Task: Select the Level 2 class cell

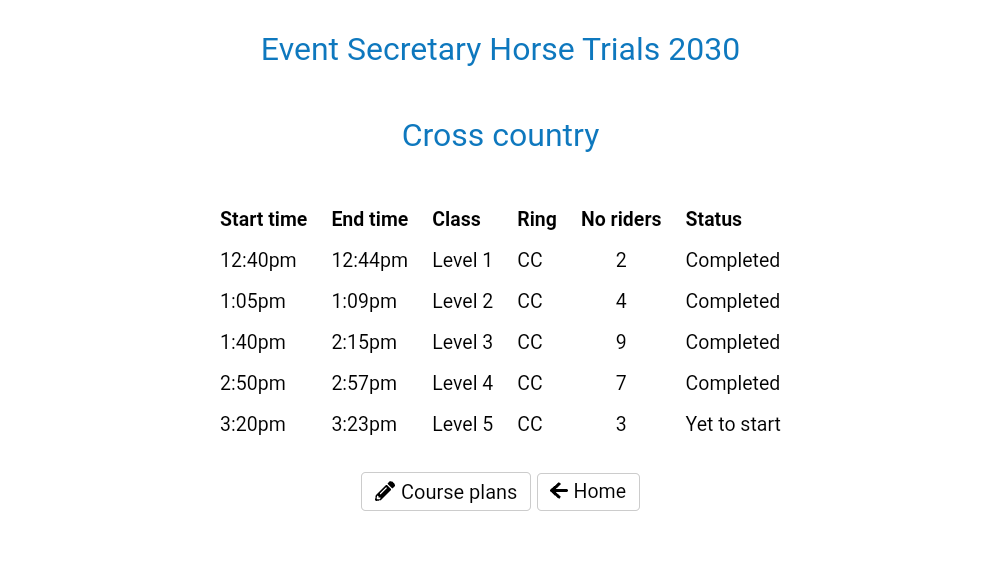Action: tap(462, 301)
